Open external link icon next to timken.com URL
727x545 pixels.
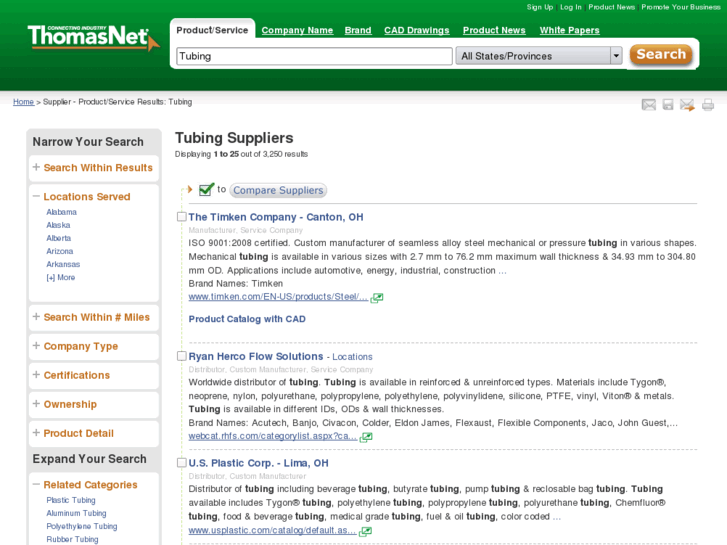pyautogui.click(x=377, y=298)
